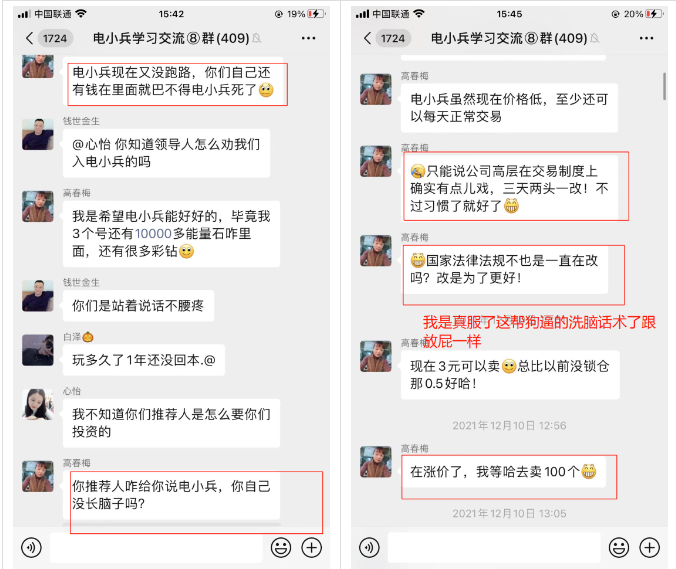The height and width of the screenshot is (569, 676).
Task: Tap the blue 10000 number link
Action: [x=153, y=234]
